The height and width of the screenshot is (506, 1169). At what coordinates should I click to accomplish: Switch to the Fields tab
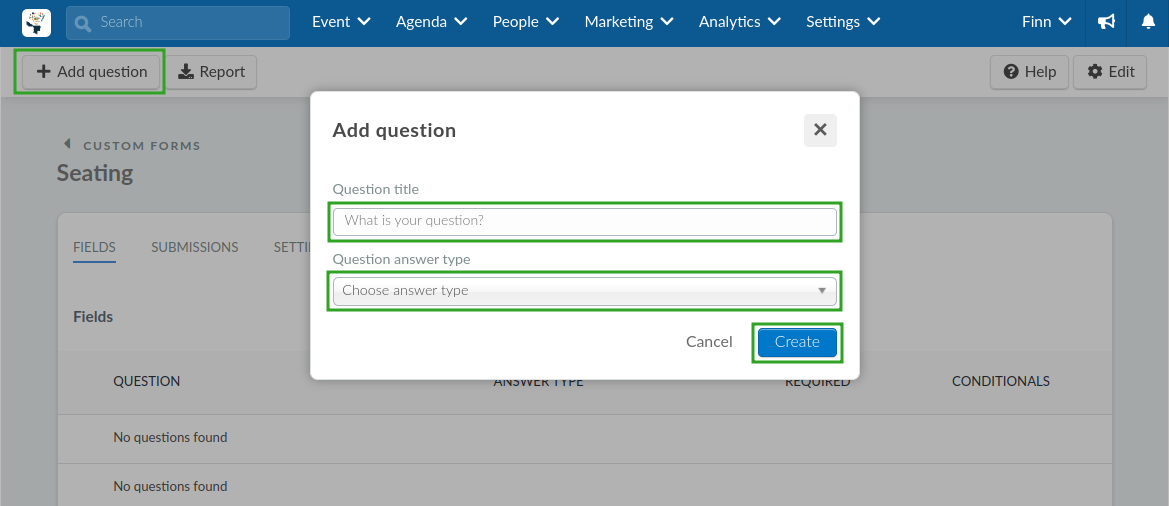click(94, 247)
